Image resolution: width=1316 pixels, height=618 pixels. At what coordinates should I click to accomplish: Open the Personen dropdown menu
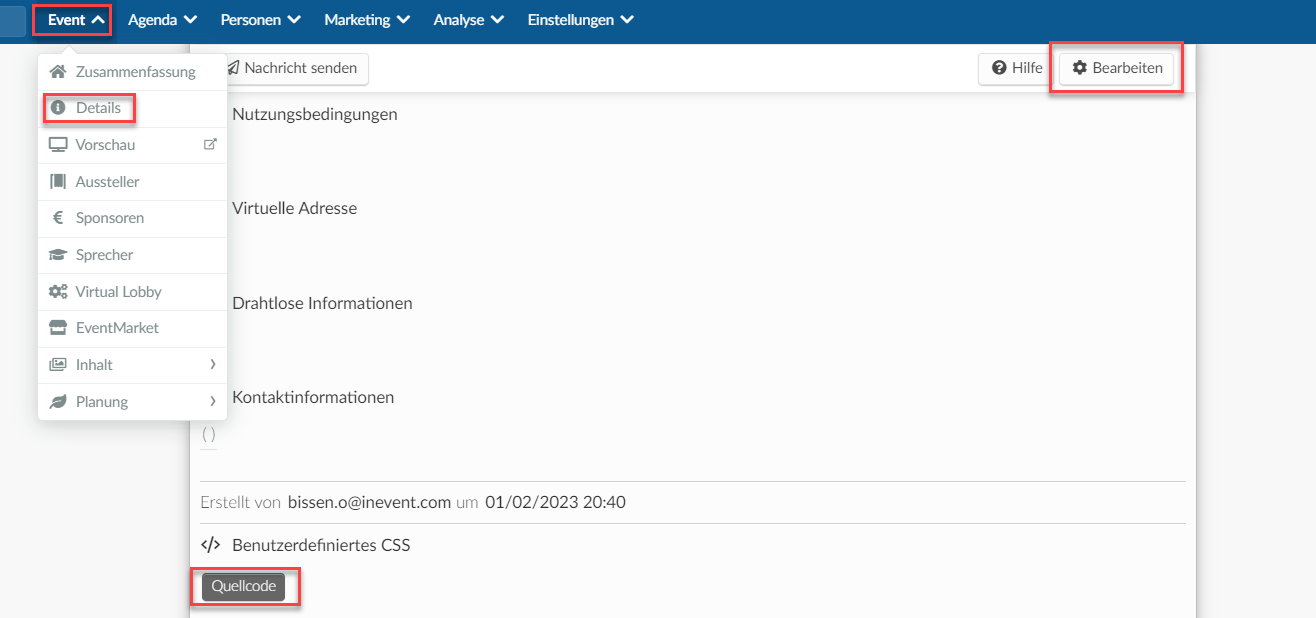coord(260,19)
